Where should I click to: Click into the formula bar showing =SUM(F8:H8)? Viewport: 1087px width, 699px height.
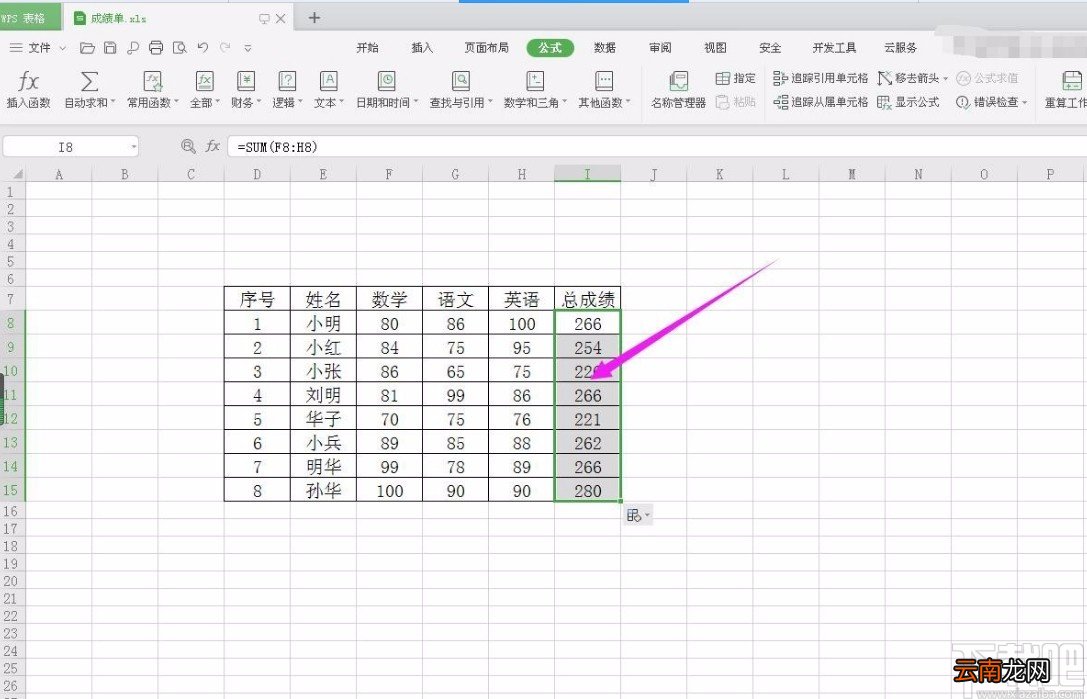[x=655, y=147]
